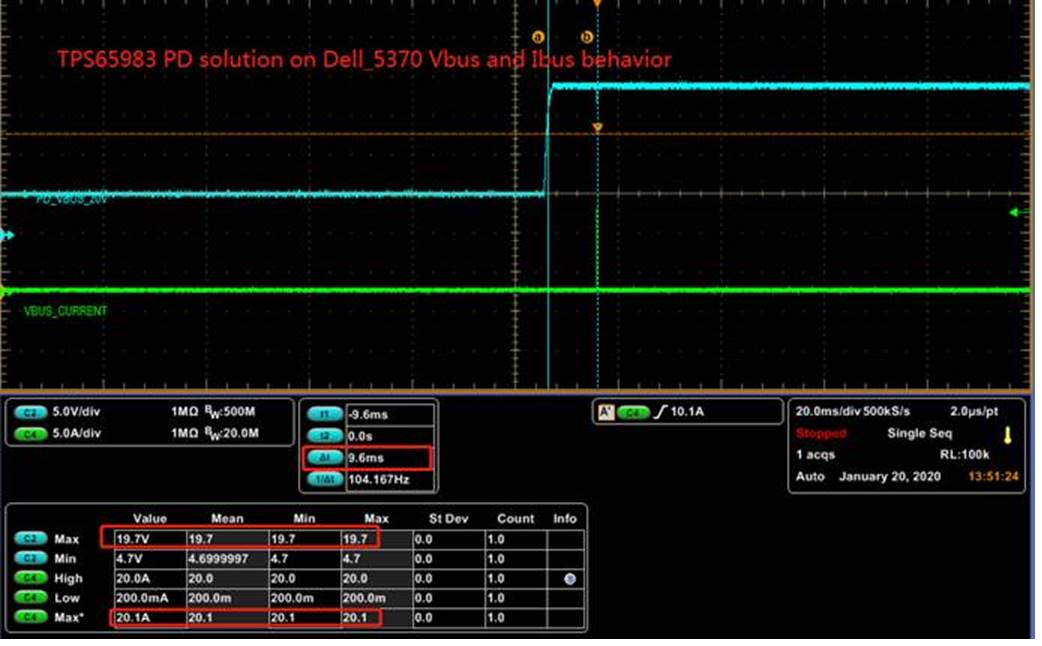The width and height of the screenshot is (1042, 646).
Task: Click the C4 badge in the Low measurement row
Action: (30, 598)
